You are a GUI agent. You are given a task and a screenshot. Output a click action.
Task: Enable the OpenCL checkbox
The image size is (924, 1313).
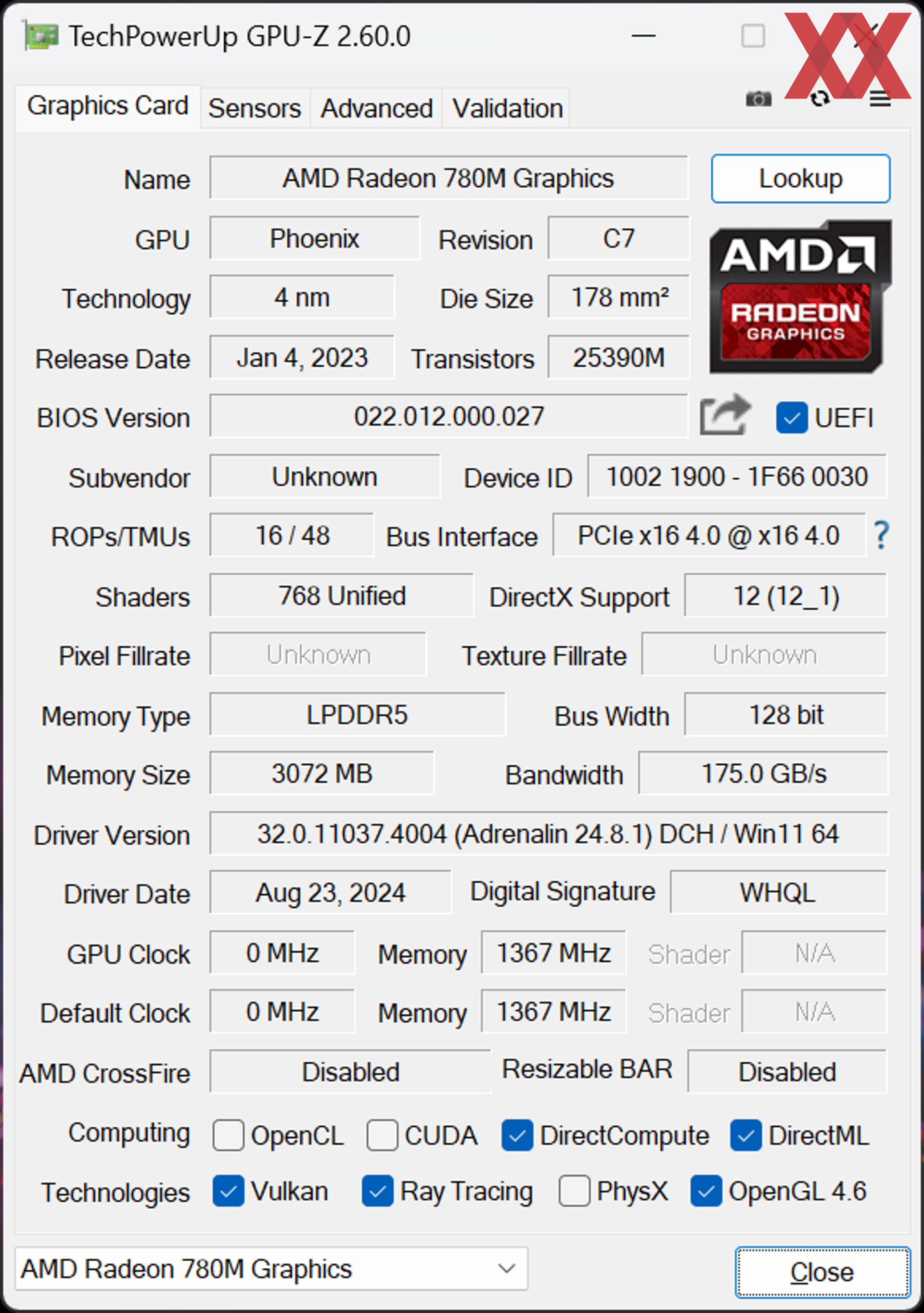click(x=228, y=1135)
